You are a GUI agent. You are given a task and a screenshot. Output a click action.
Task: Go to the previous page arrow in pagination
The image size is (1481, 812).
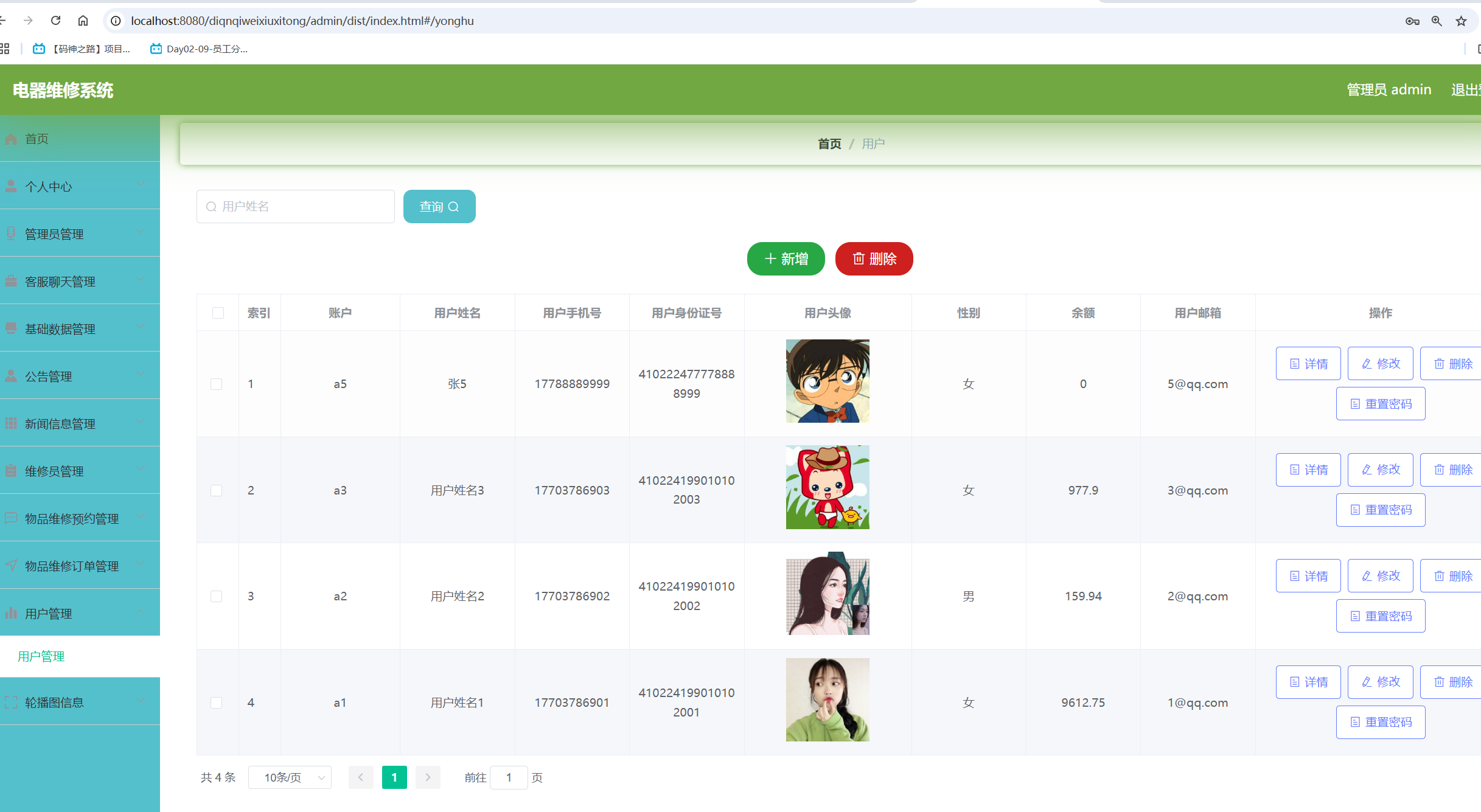[361, 777]
